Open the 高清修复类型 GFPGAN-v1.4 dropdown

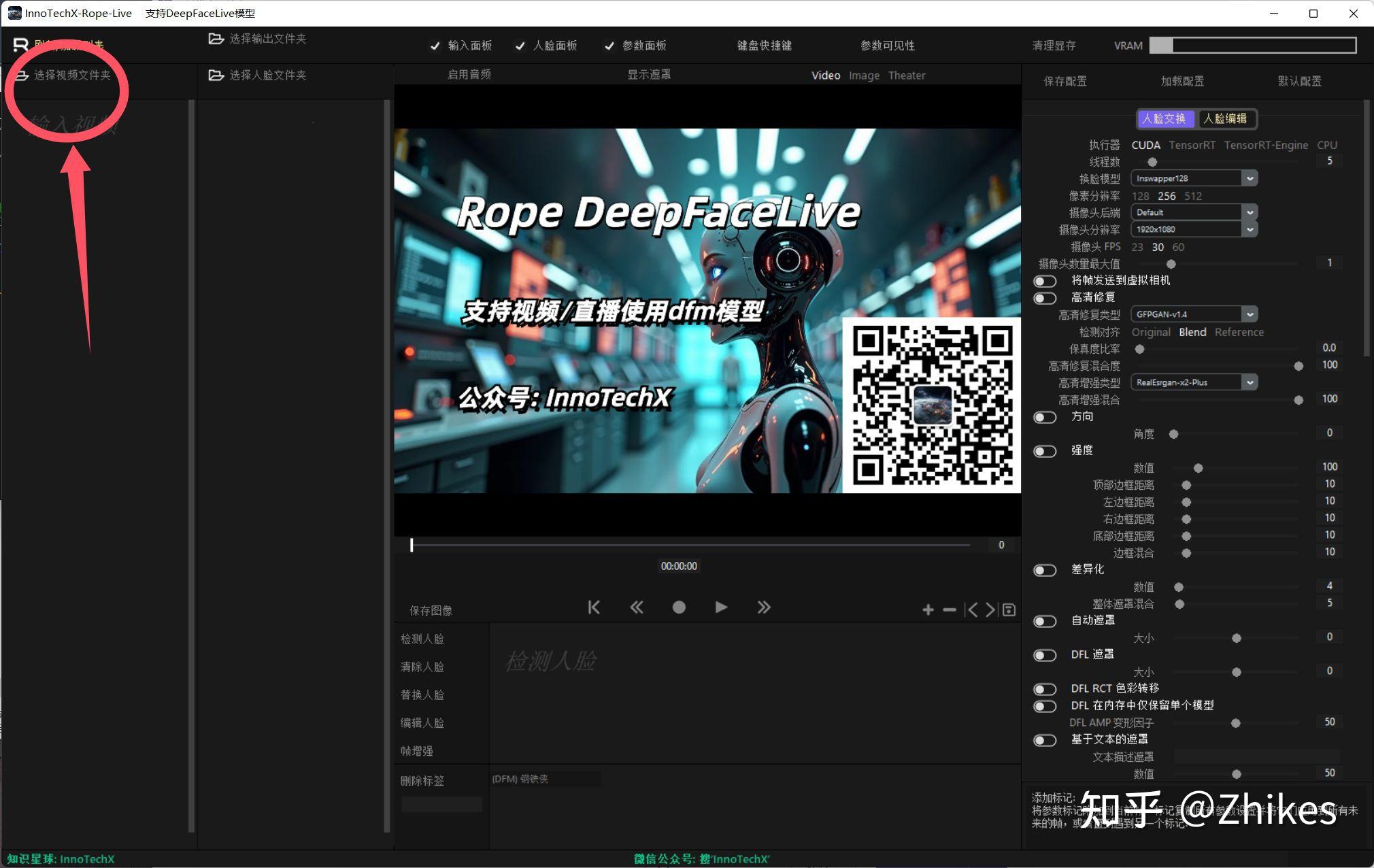pyautogui.click(x=1194, y=314)
